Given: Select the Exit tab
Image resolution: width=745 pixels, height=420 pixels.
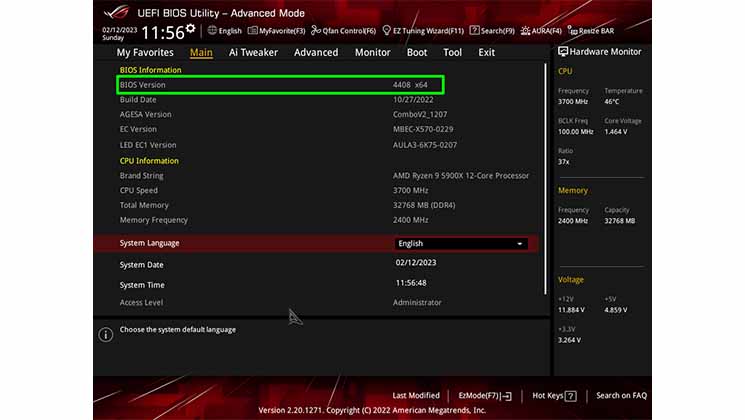Looking at the screenshot, I should click(x=487, y=52).
